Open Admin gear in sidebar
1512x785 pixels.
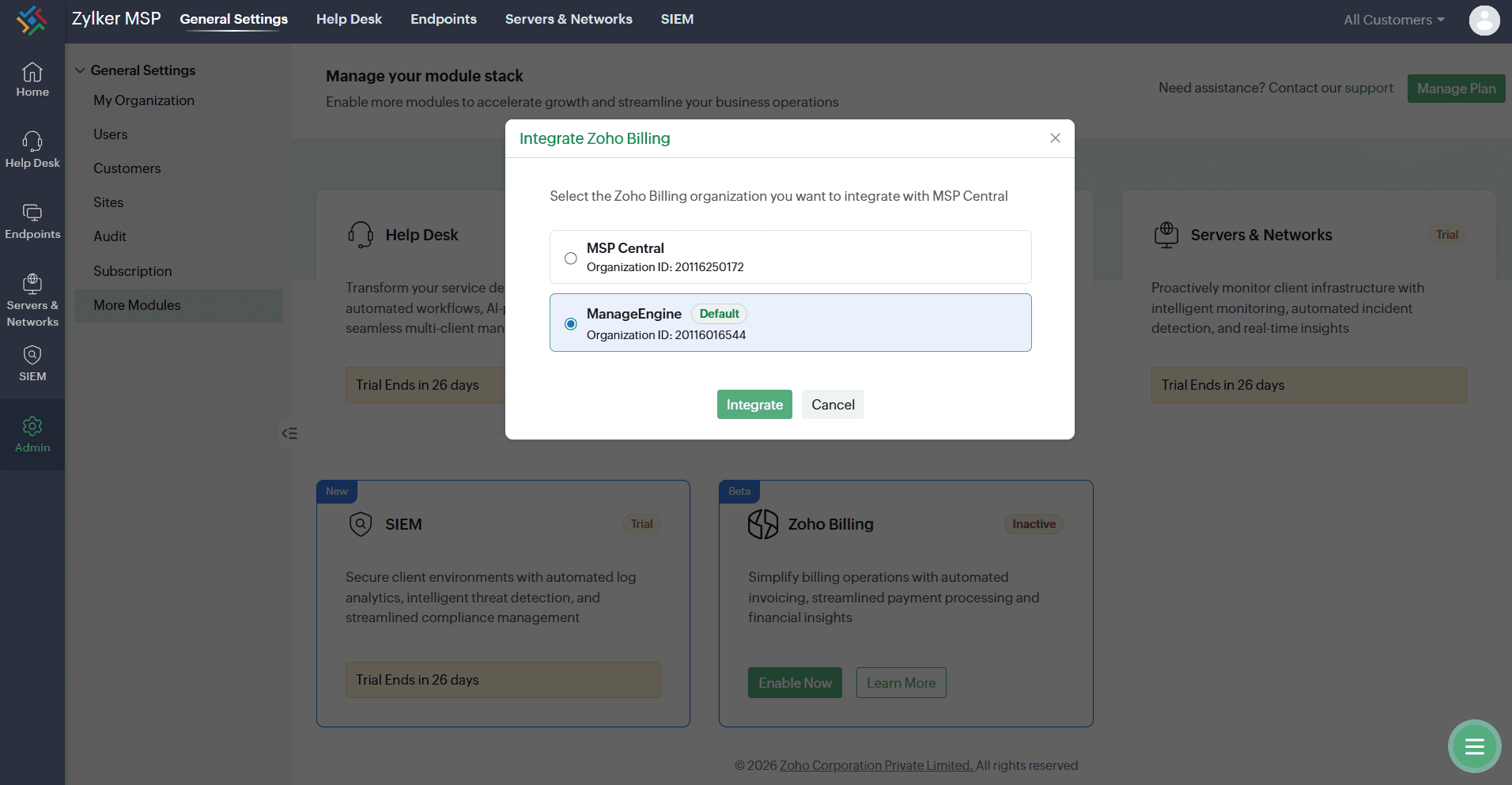[32, 435]
